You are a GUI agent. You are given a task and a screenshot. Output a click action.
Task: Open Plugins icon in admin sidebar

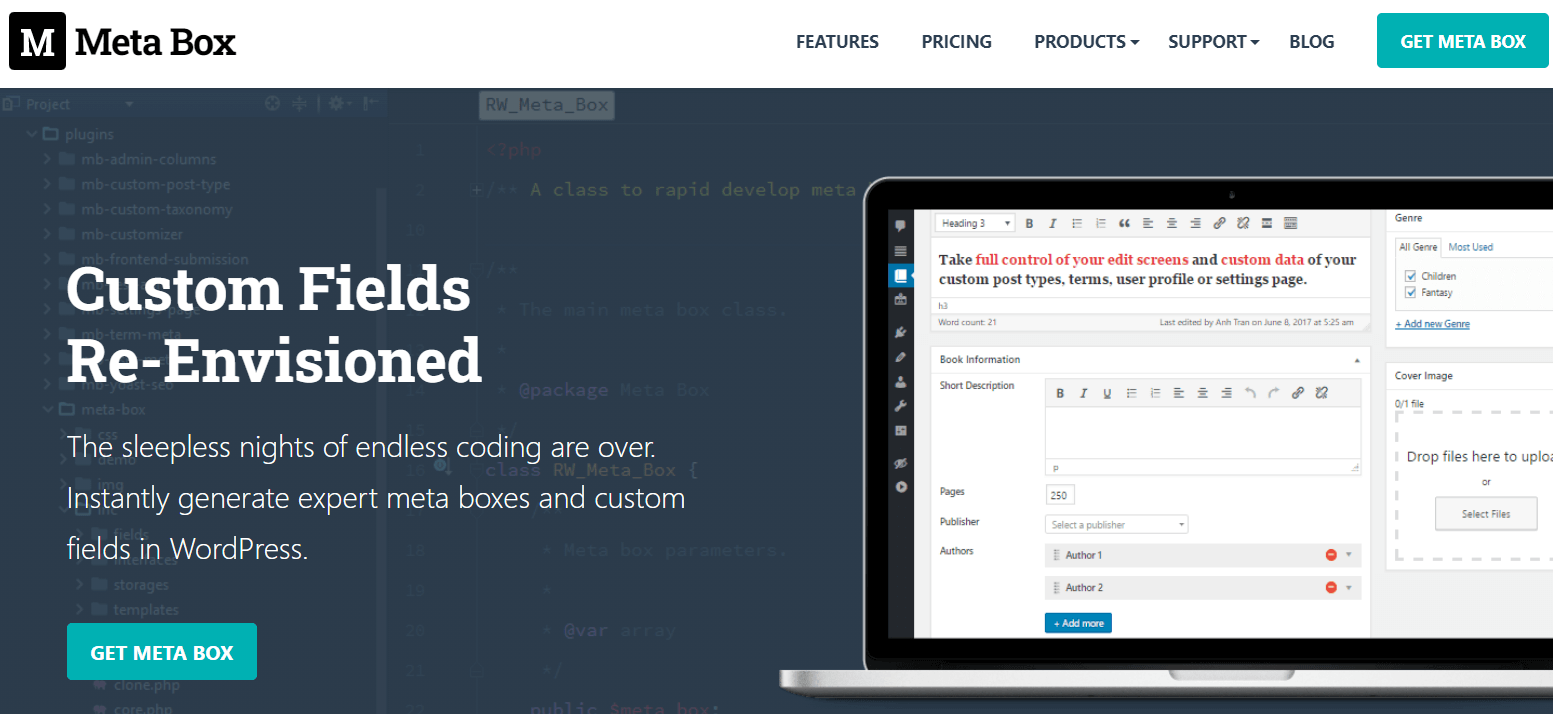point(901,332)
